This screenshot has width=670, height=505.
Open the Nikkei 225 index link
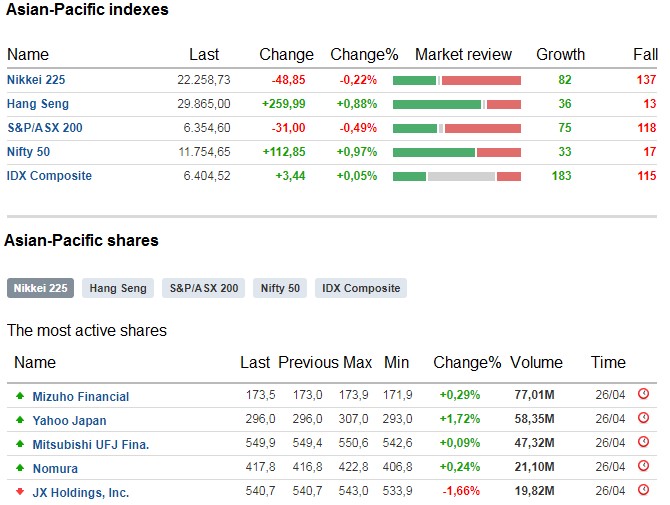[x=36, y=79]
